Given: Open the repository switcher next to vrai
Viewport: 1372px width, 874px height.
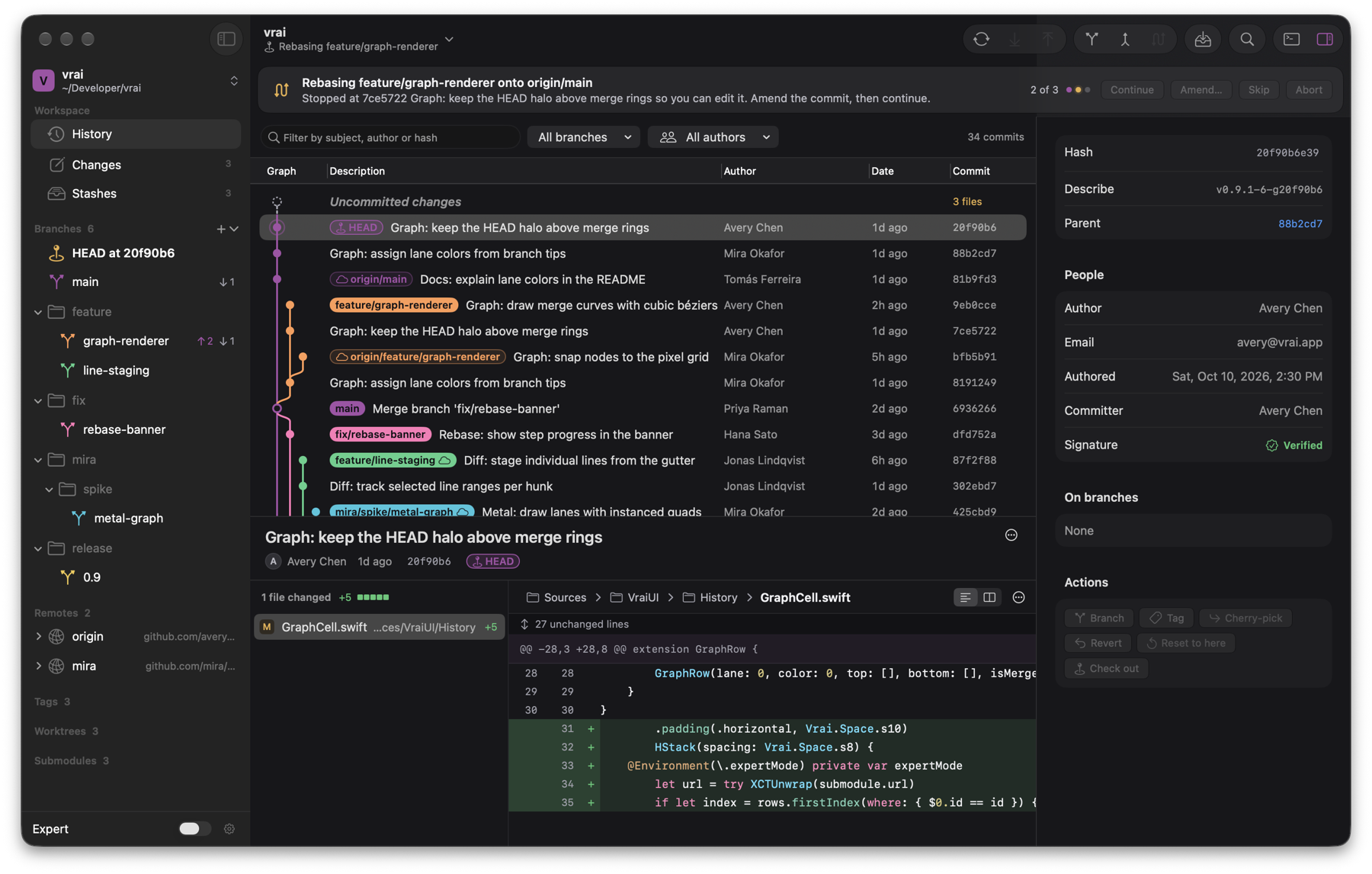Looking at the screenshot, I should 234,81.
